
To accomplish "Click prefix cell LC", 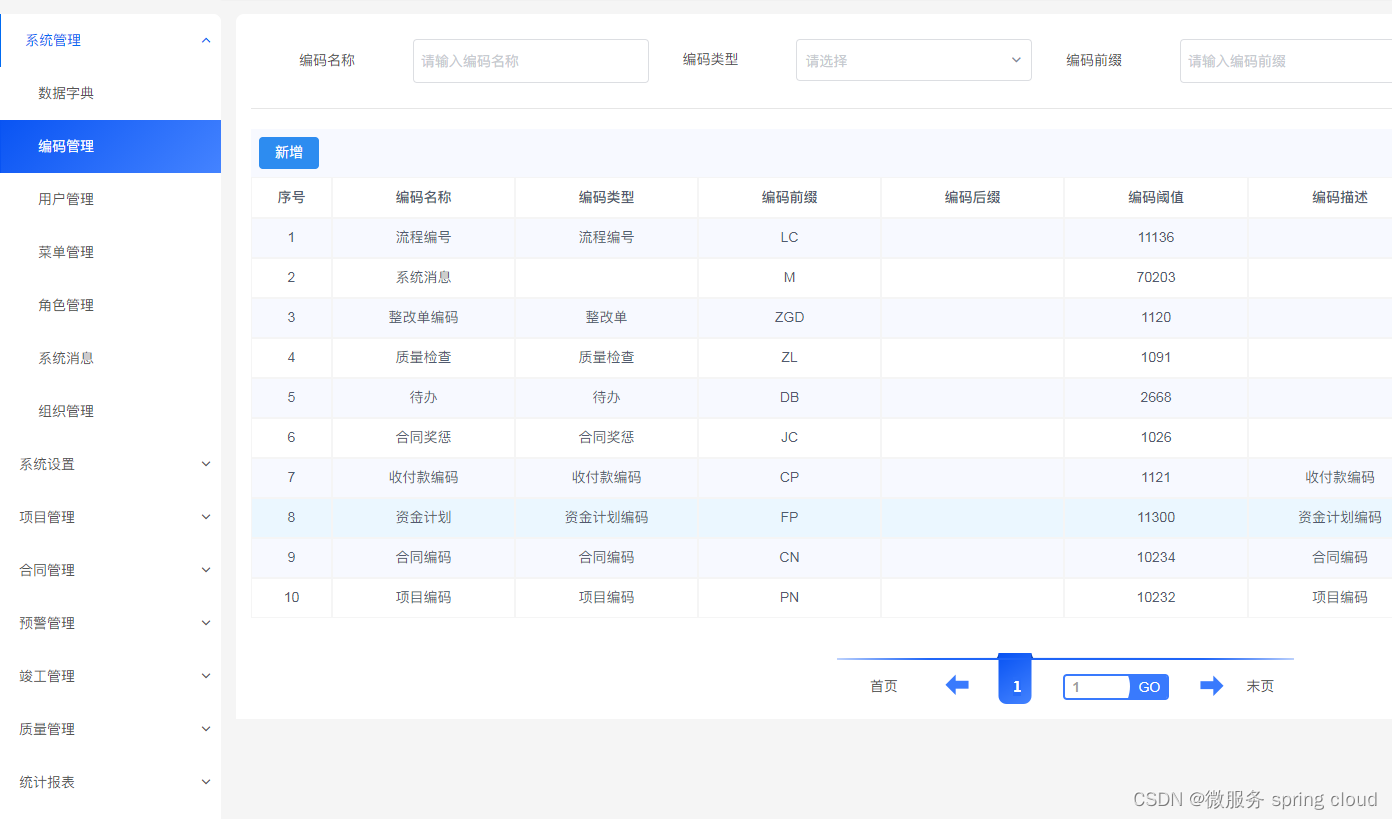I will click(x=789, y=238).
